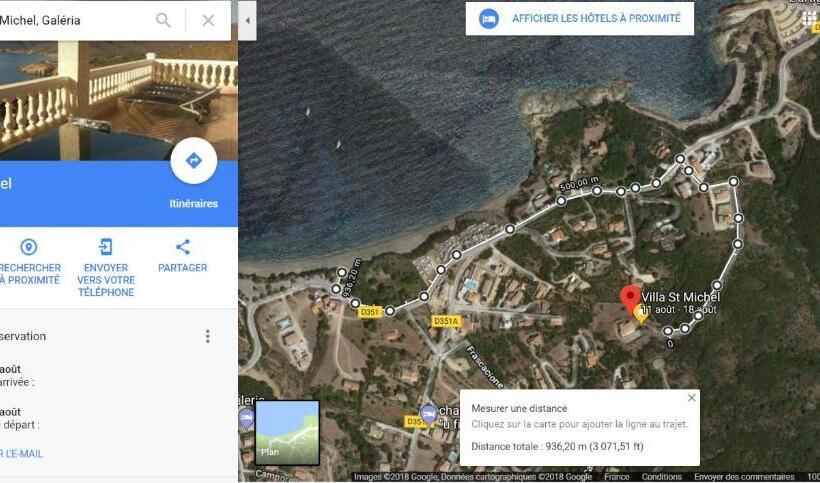Collapse the side panel arrow
This screenshot has height=483, width=820.
click(x=247, y=20)
